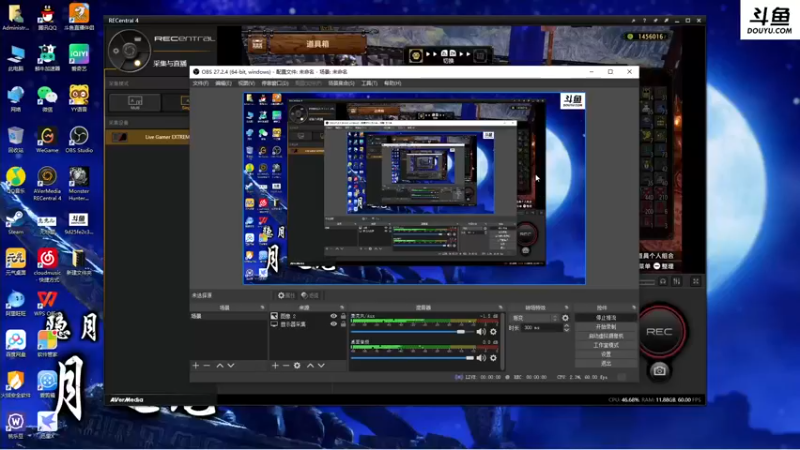Move the source down in Sources list
Viewport: 800px width, 450px height.
pyautogui.click(x=321, y=365)
